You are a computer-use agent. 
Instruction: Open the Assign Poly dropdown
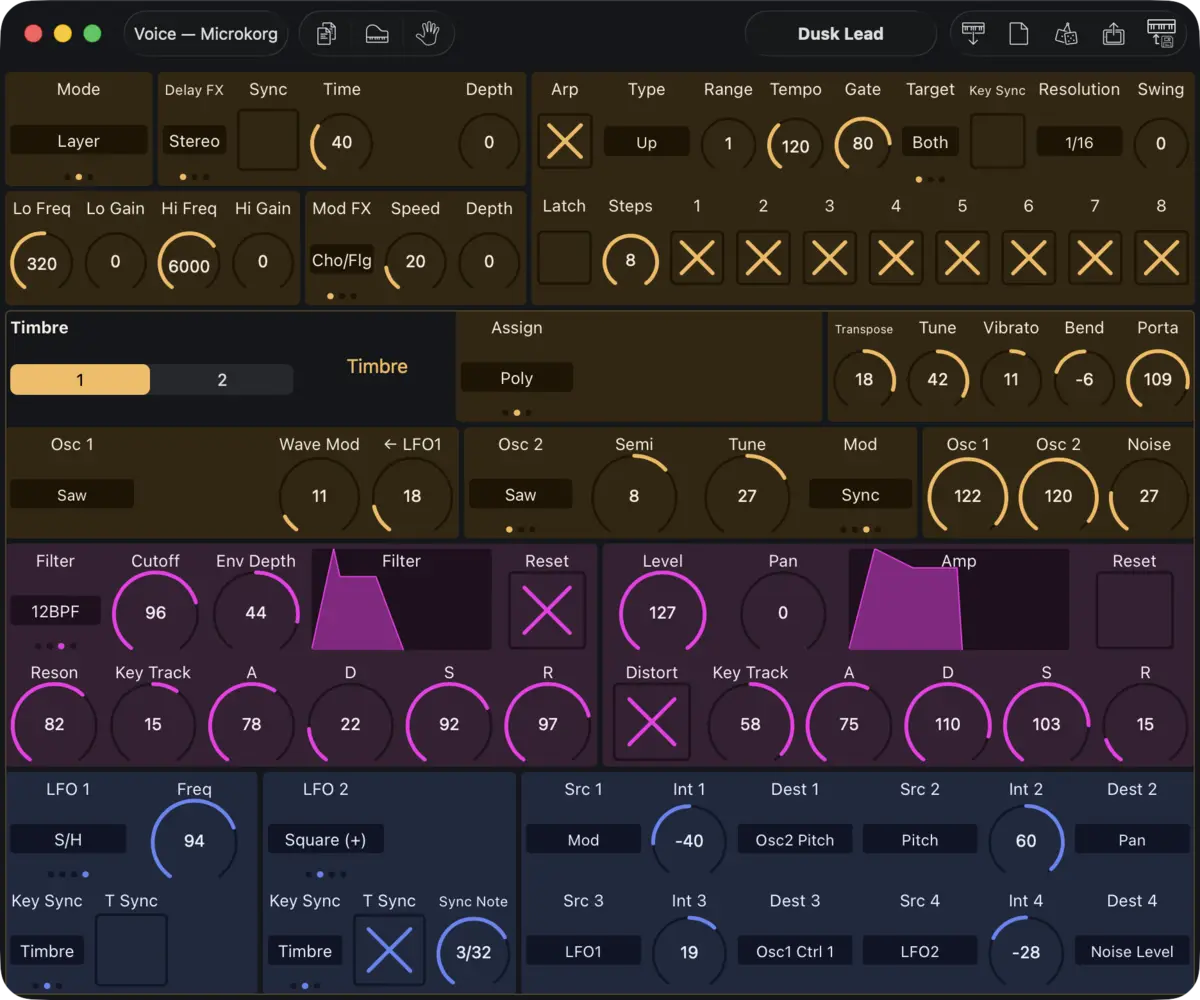(x=516, y=378)
